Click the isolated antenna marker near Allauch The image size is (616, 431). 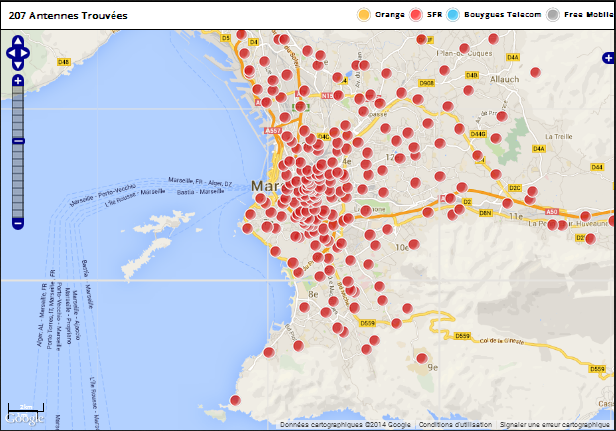pyautogui.click(x=535, y=72)
